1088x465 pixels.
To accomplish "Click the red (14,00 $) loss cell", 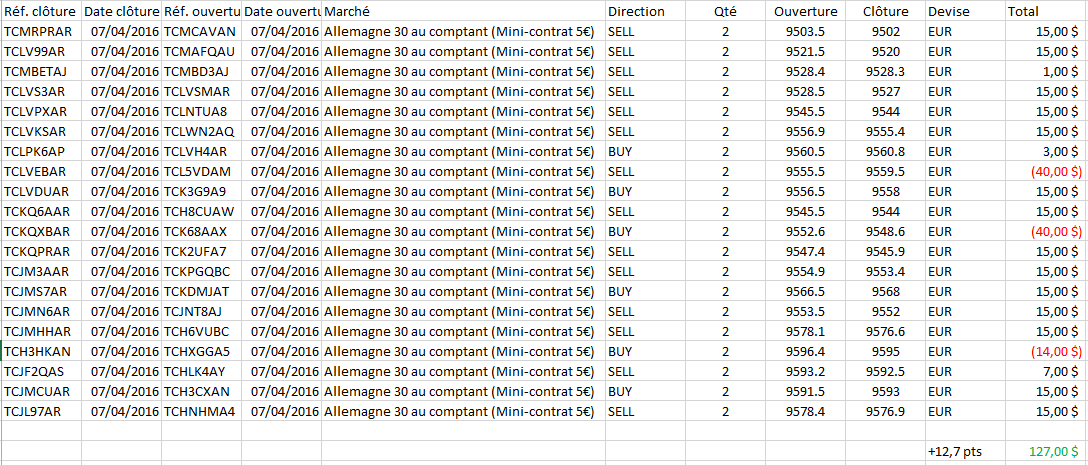I will (1045, 351).
